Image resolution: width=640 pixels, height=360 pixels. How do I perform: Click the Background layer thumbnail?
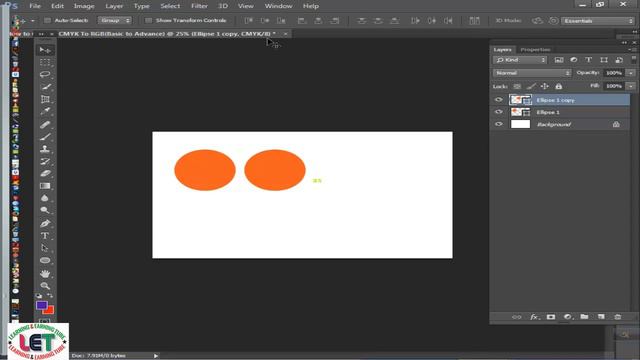[x=520, y=124]
